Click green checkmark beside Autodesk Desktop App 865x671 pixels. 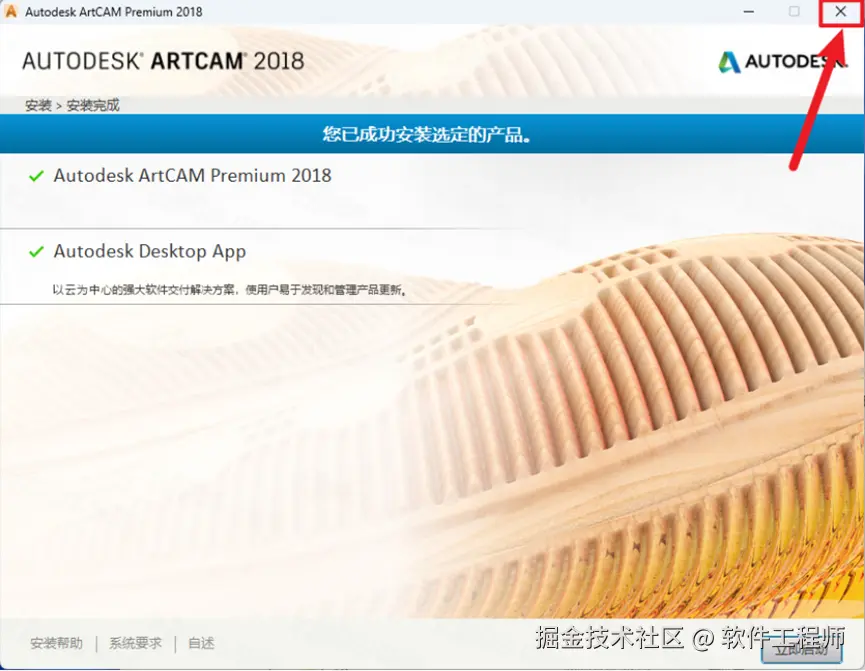(36, 252)
